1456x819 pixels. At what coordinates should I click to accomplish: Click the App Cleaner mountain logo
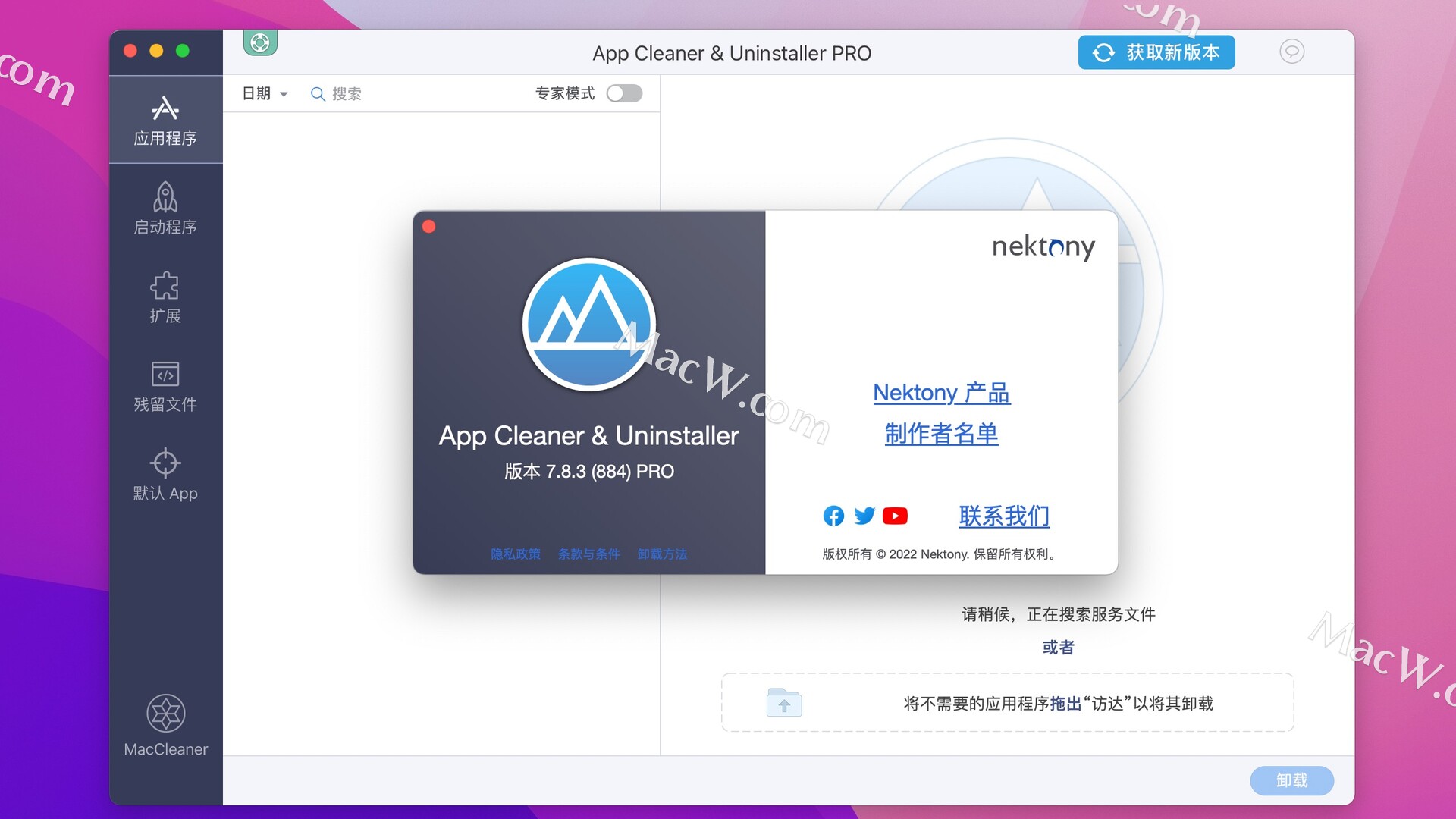pyautogui.click(x=589, y=325)
